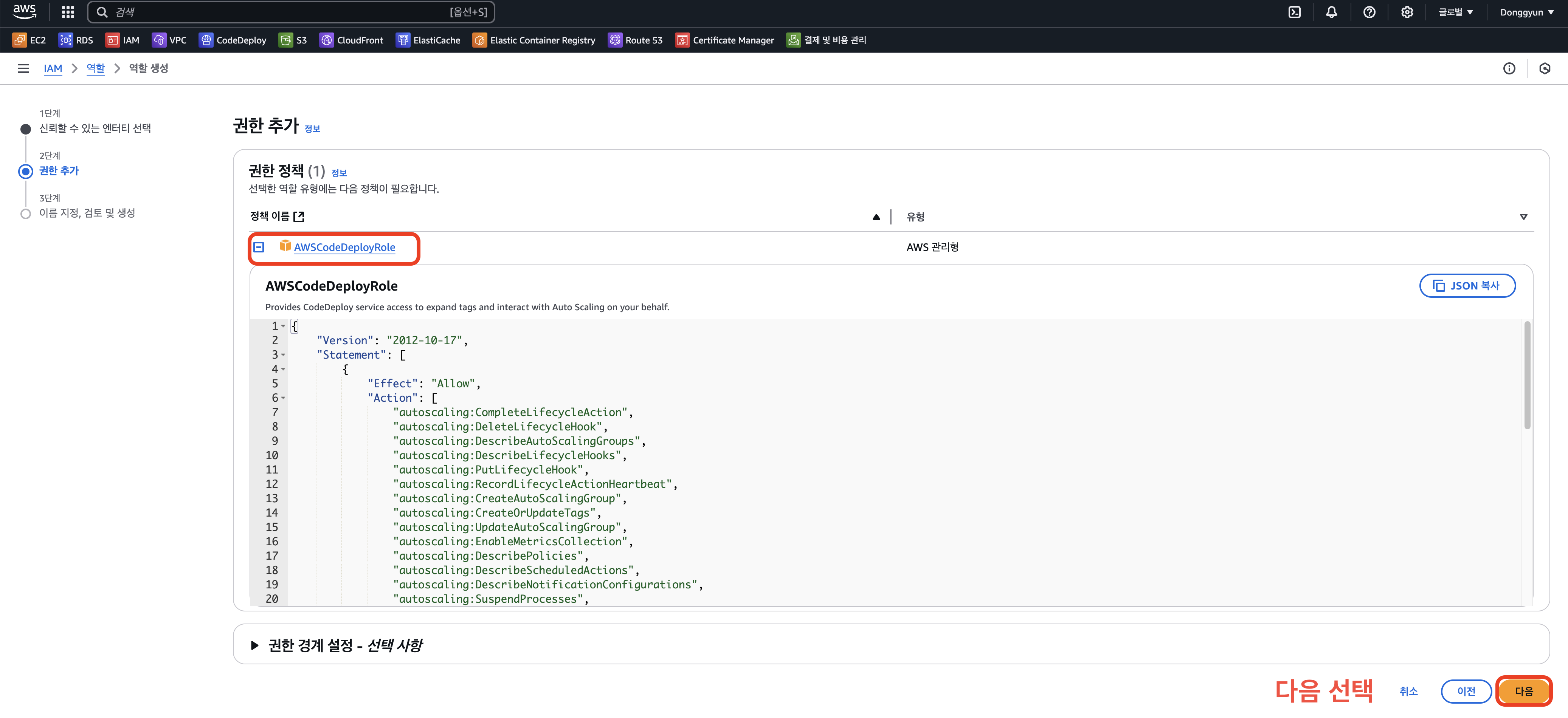Click the JSON 복사 button
This screenshot has height=718, width=1568.
(x=1467, y=285)
